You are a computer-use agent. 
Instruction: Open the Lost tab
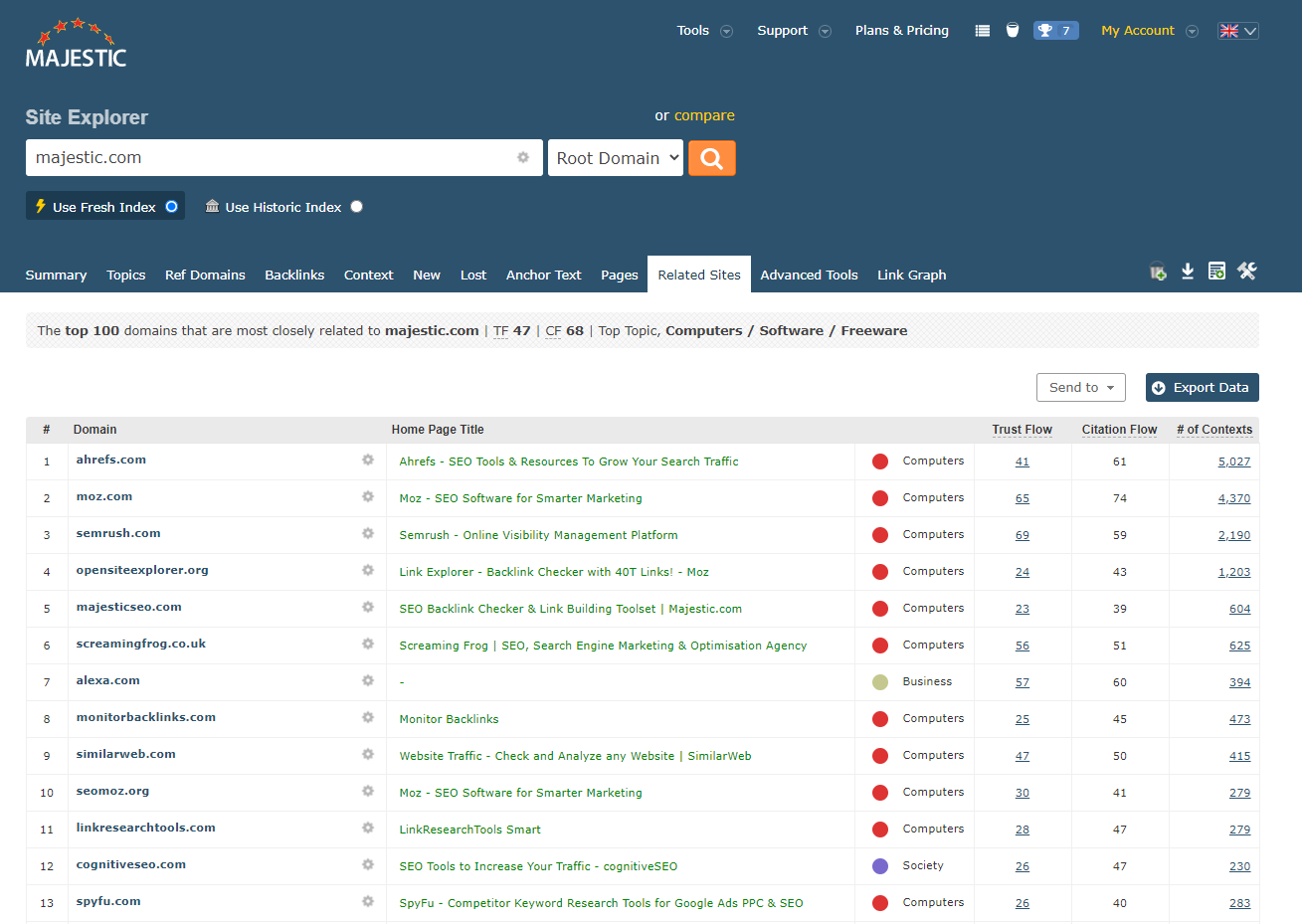point(473,275)
